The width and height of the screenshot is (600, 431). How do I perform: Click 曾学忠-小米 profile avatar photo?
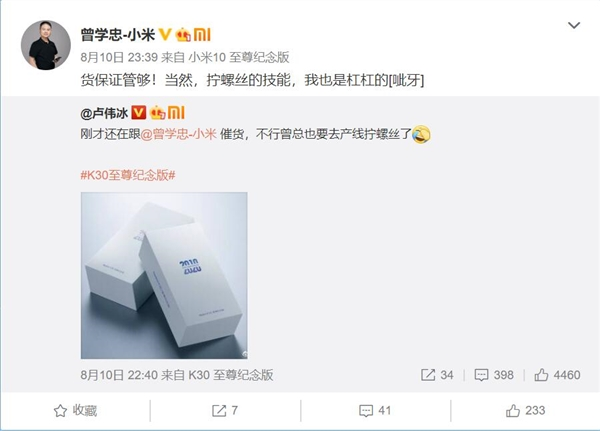click(46, 45)
